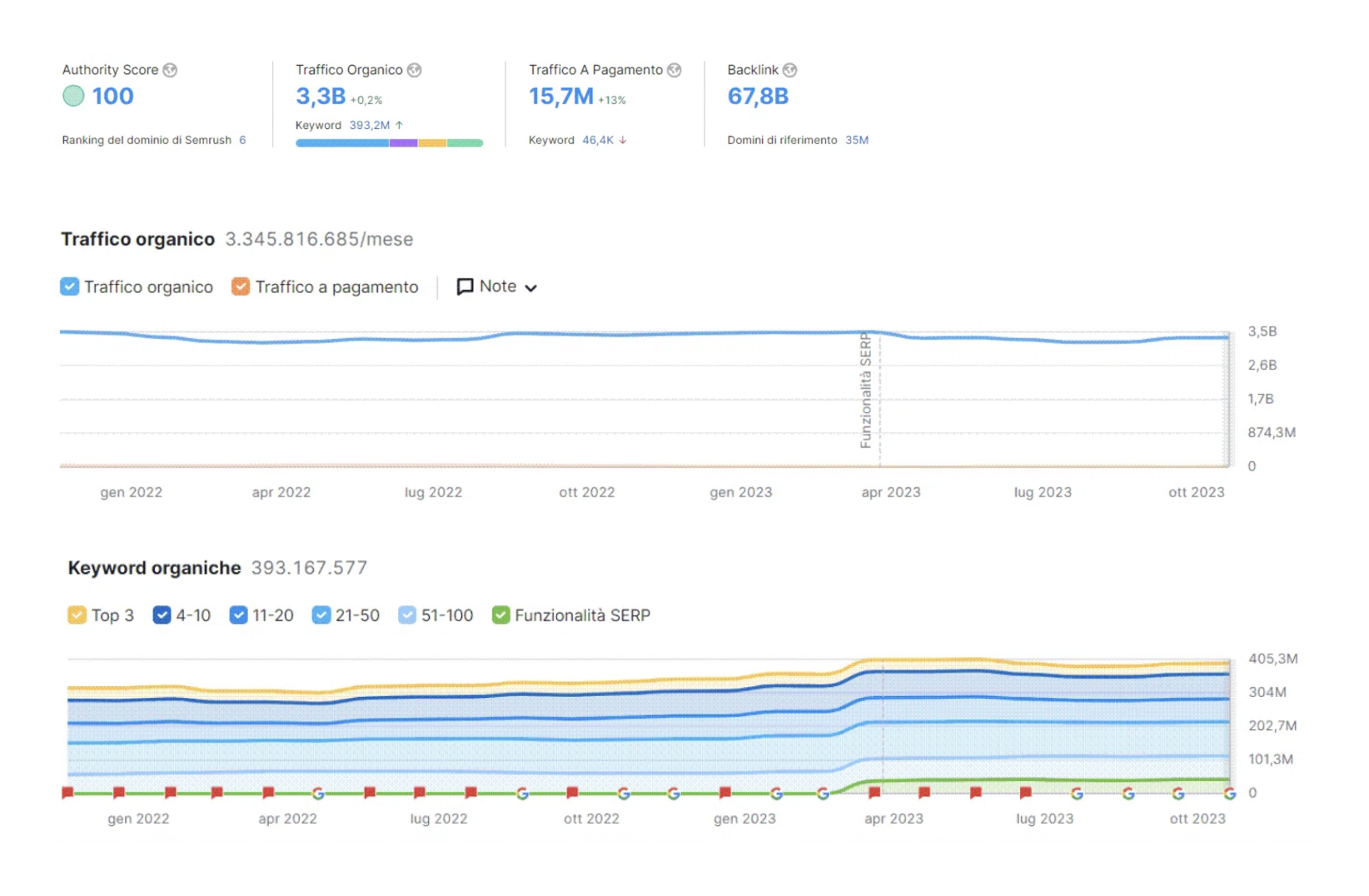The image size is (1369, 896).
Task: Click the green Authority Score circle indicator
Action: pyautogui.click(x=73, y=96)
